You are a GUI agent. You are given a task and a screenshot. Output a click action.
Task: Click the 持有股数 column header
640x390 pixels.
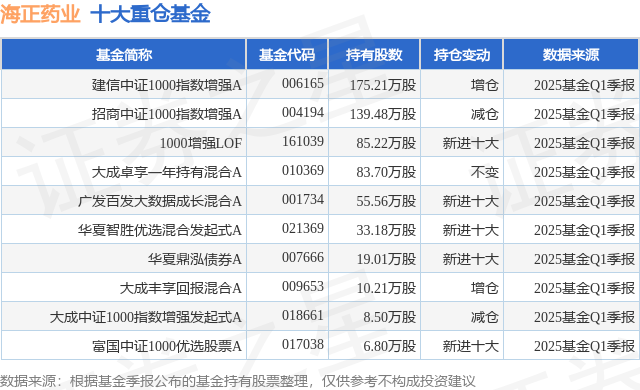point(374,54)
